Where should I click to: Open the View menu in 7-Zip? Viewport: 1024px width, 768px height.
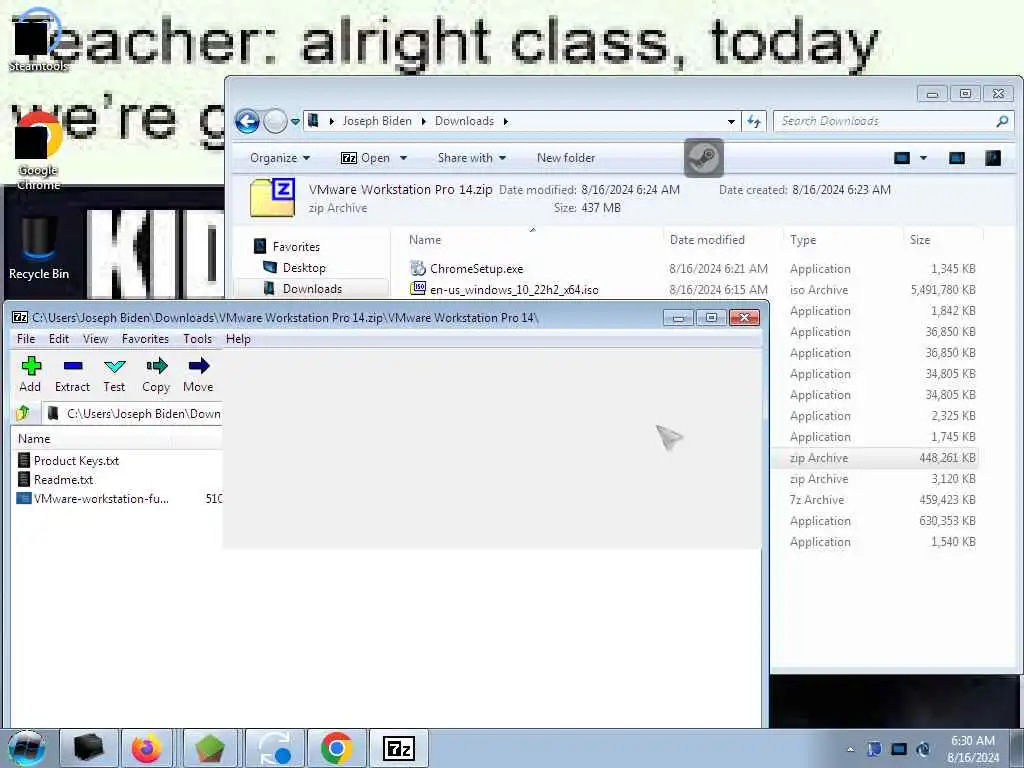point(95,338)
